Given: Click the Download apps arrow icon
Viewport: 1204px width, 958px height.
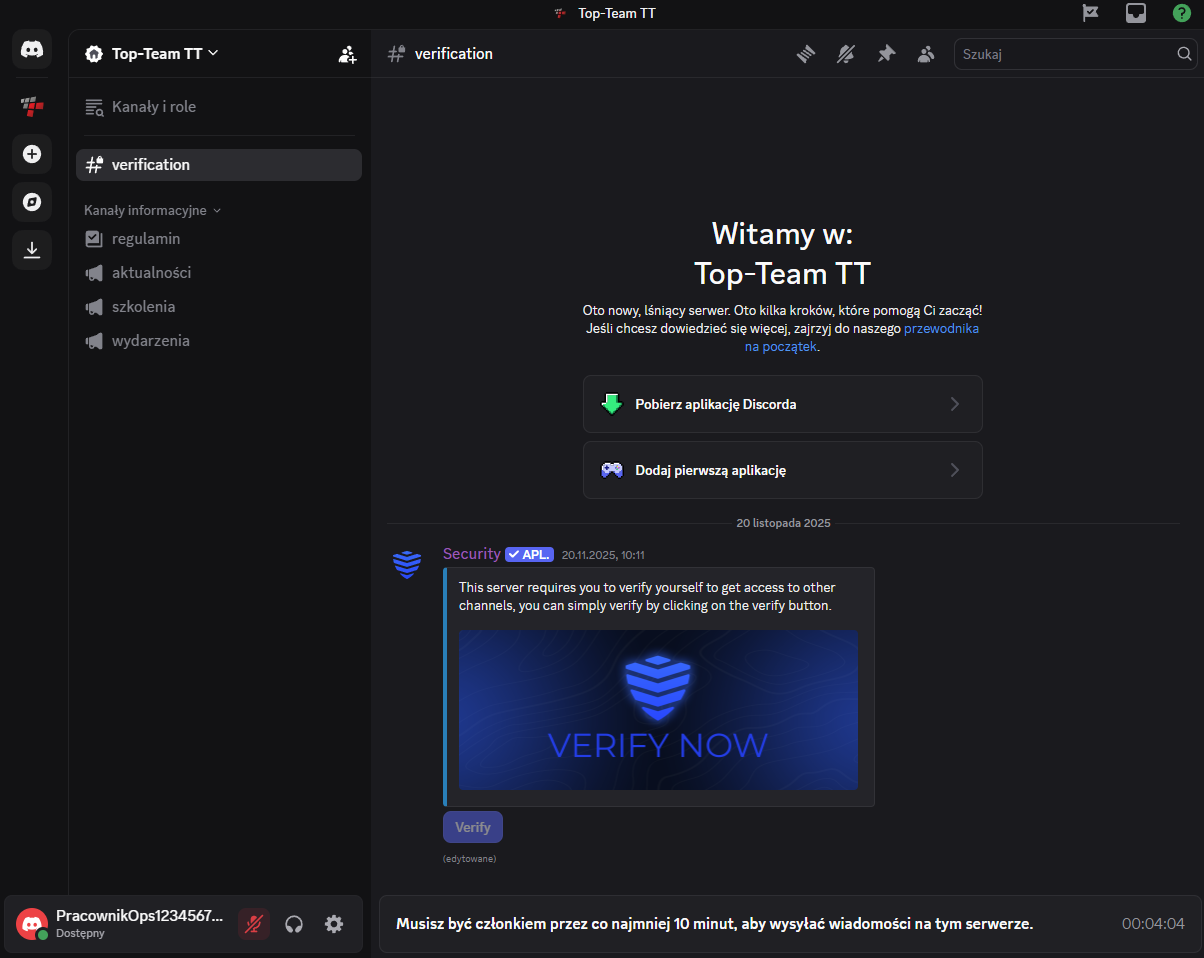Looking at the screenshot, I should 32,250.
